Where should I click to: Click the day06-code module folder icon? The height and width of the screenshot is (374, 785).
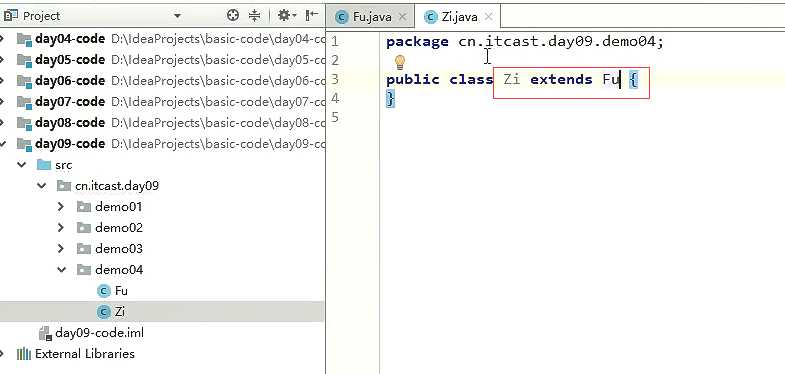(25, 81)
